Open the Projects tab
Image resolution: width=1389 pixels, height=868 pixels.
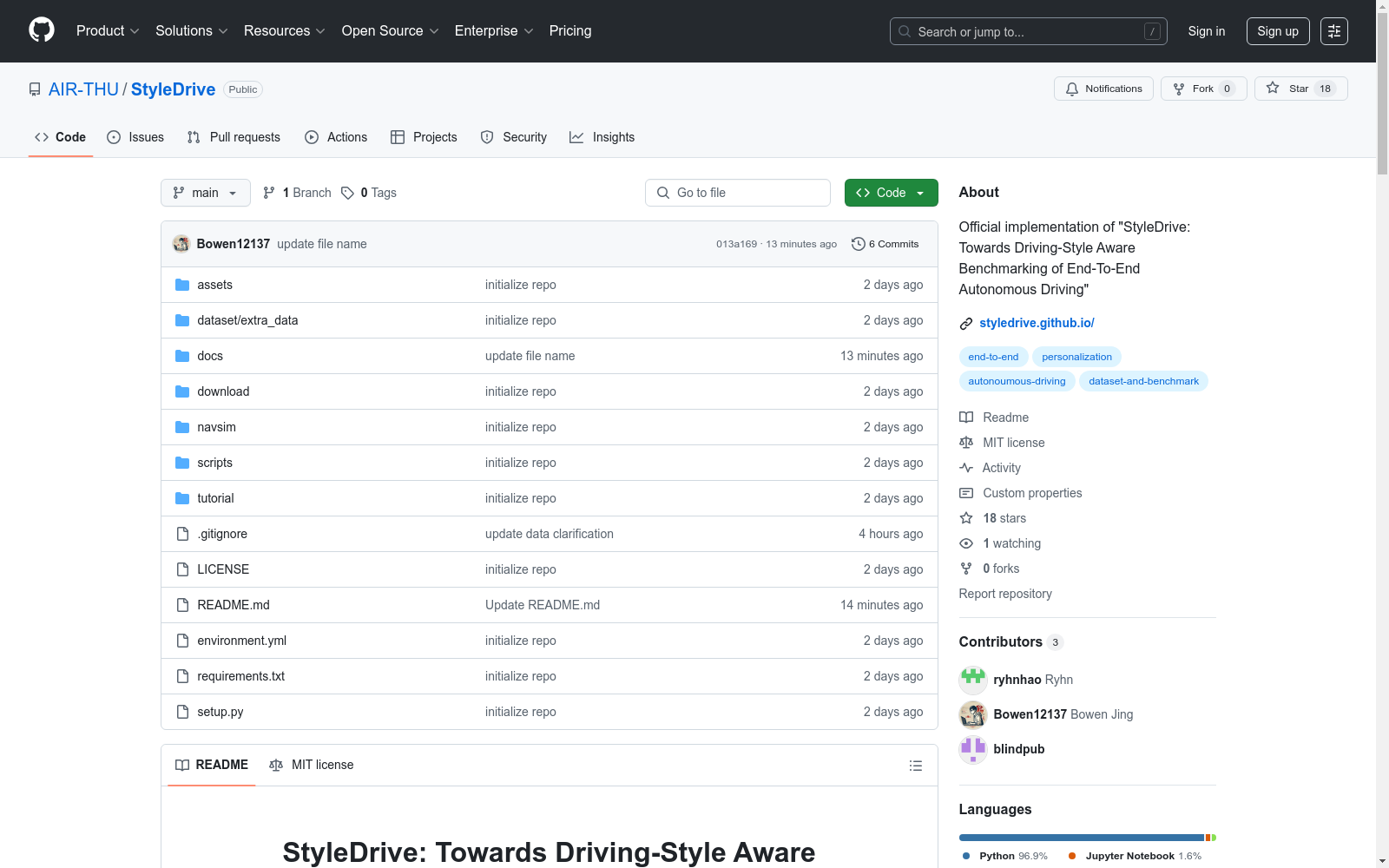pos(424,137)
